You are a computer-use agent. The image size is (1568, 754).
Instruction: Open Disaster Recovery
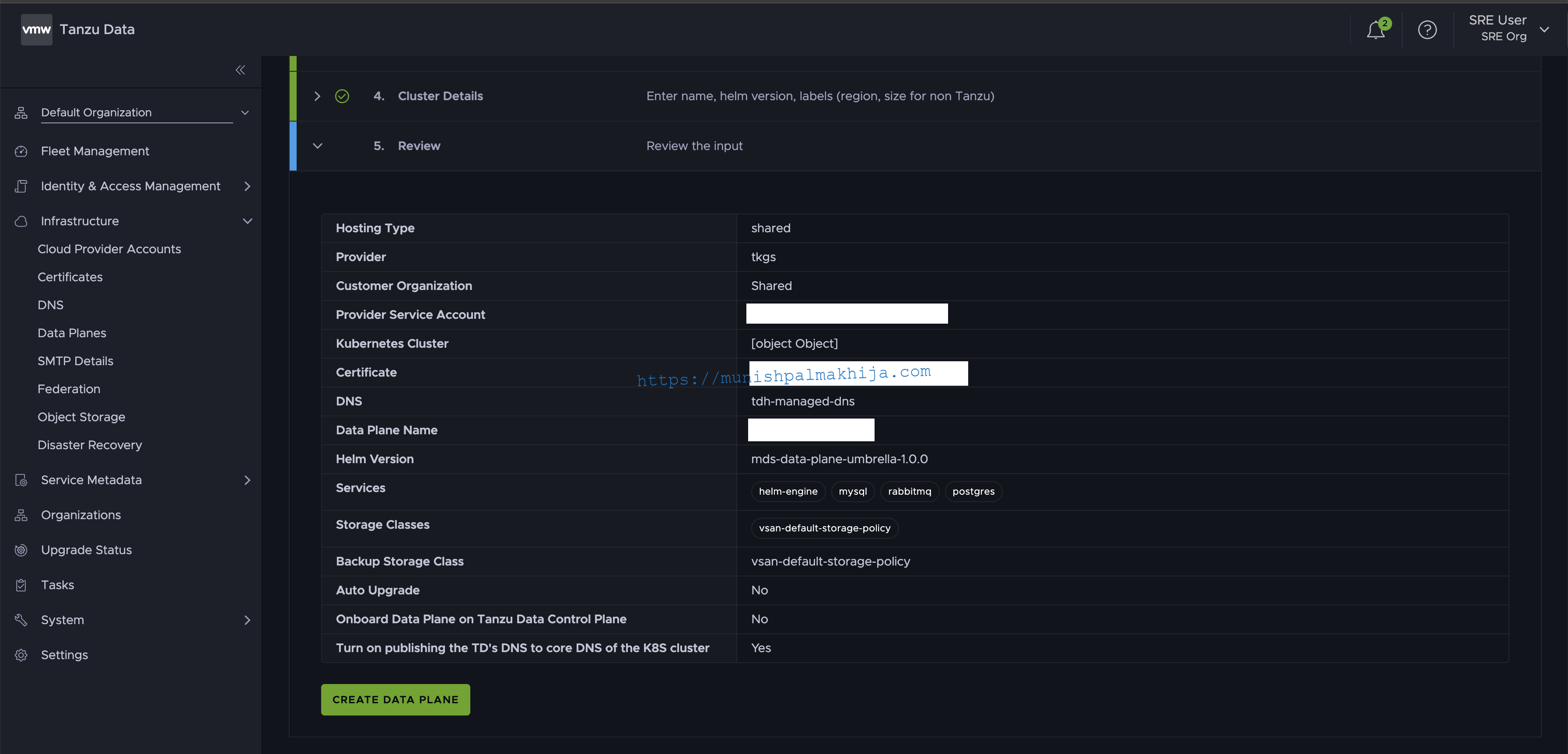click(x=90, y=445)
